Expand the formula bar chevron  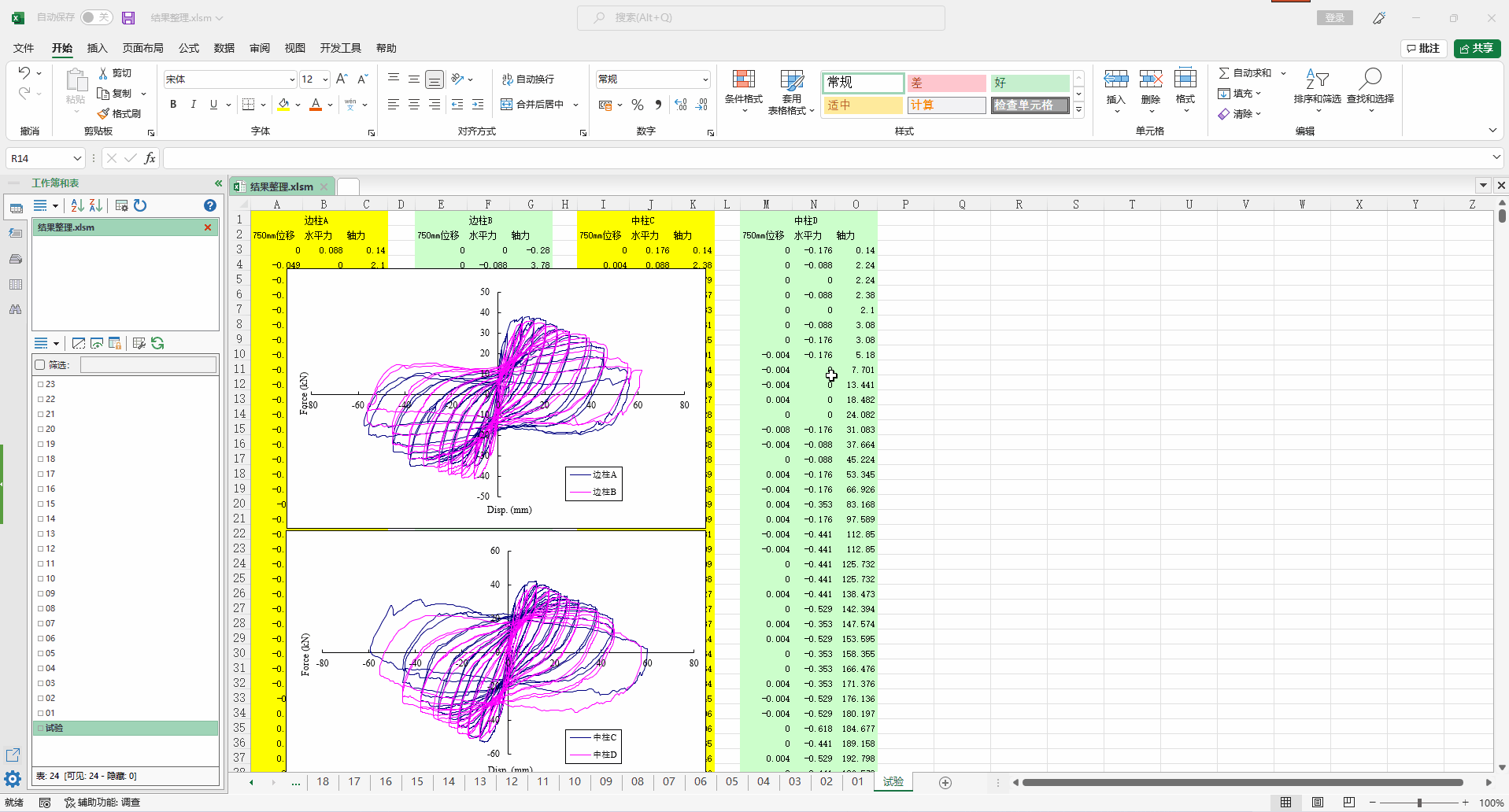click(1496, 158)
